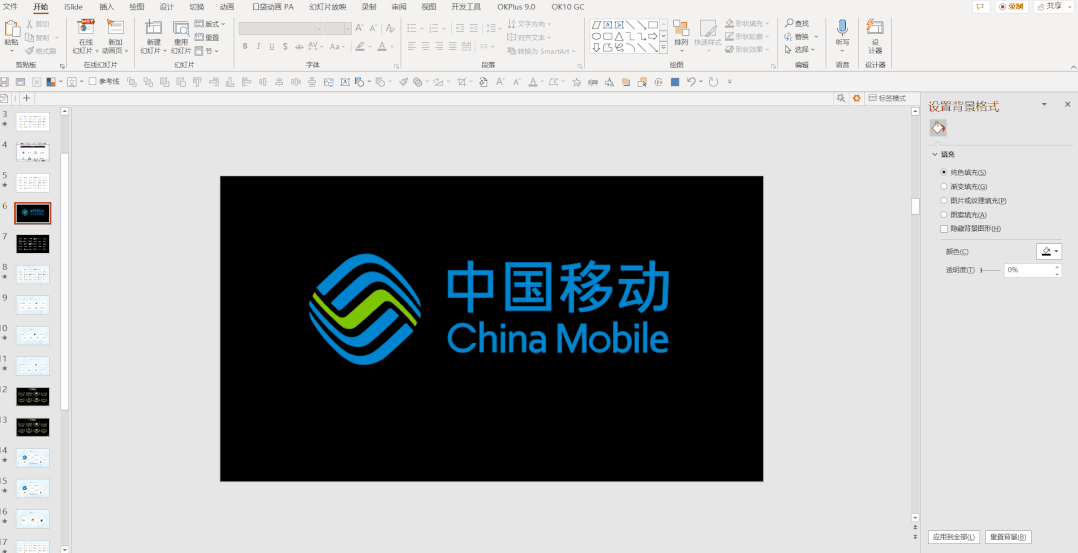1078x553 pixels.
Task: Open the 节 section dropdown
Action: coord(207,51)
